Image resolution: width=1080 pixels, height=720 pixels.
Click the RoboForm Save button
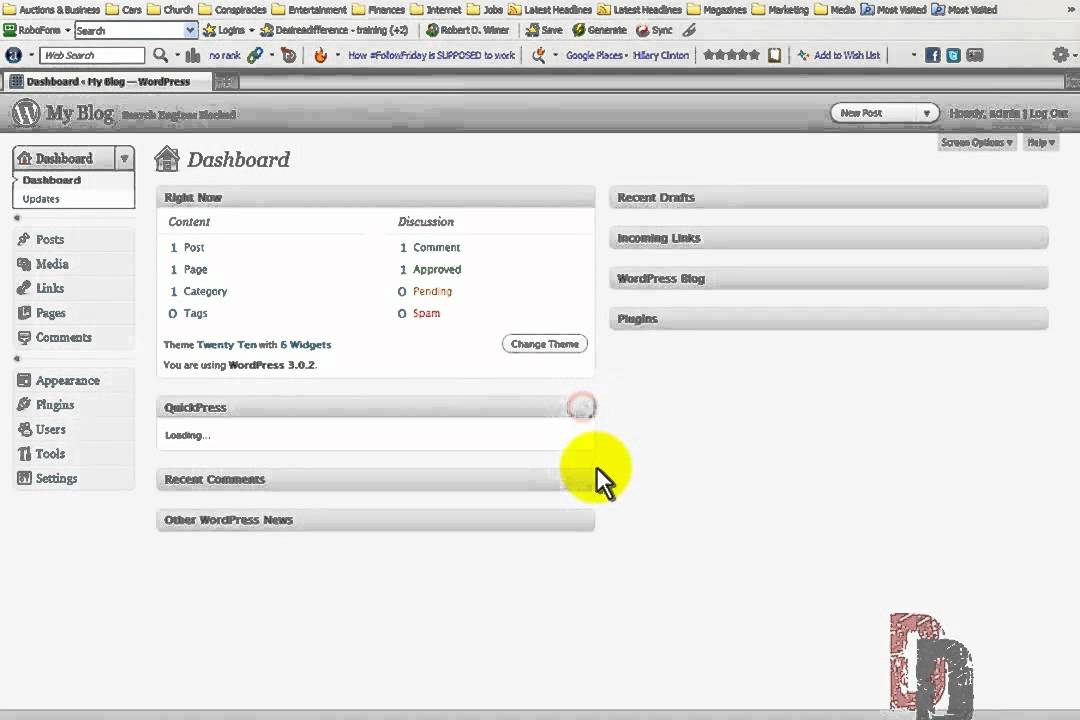tap(544, 30)
